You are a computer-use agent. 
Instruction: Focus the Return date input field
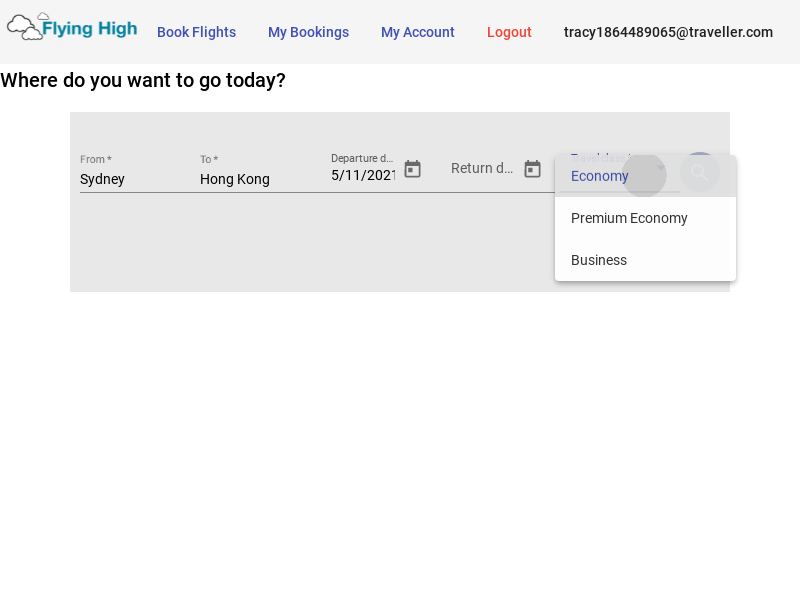[482, 168]
